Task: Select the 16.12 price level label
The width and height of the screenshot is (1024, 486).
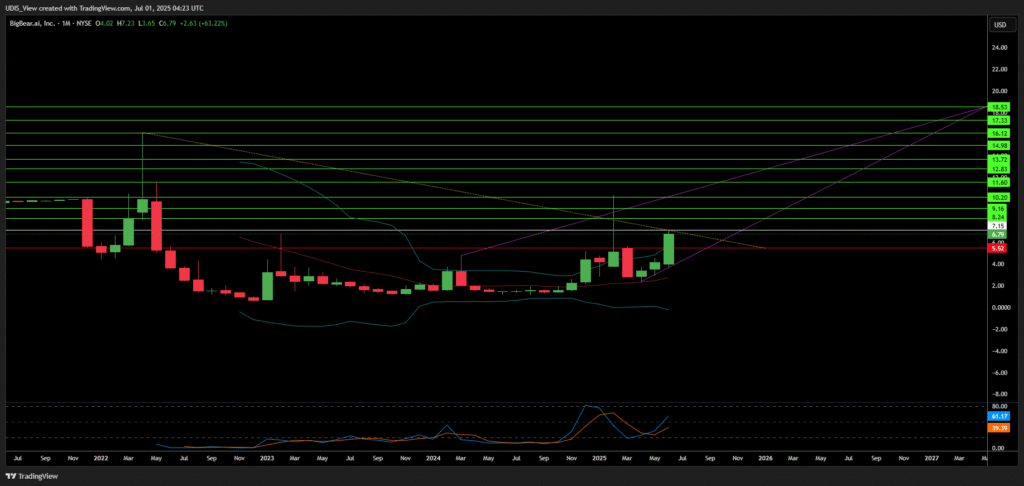Action: 998,133
